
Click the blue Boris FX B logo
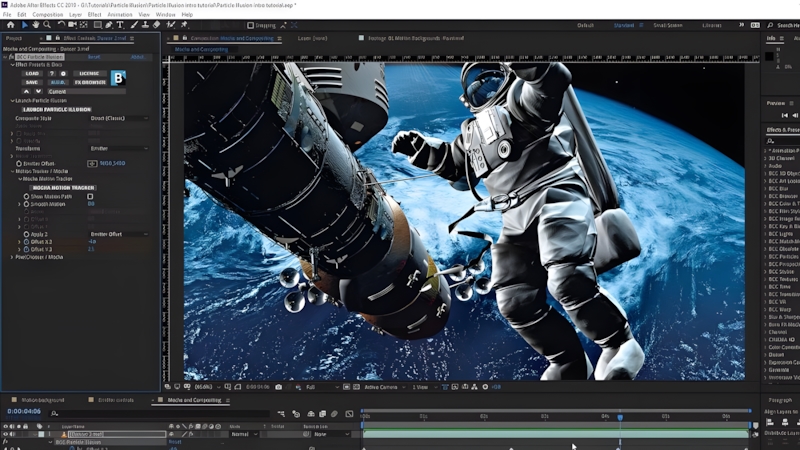click(x=118, y=78)
